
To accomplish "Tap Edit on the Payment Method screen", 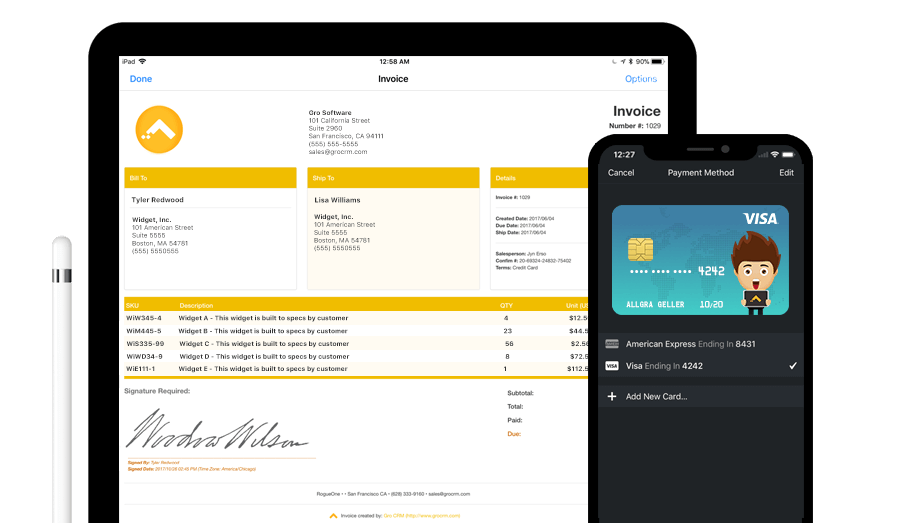I will [x=786, y=172].
